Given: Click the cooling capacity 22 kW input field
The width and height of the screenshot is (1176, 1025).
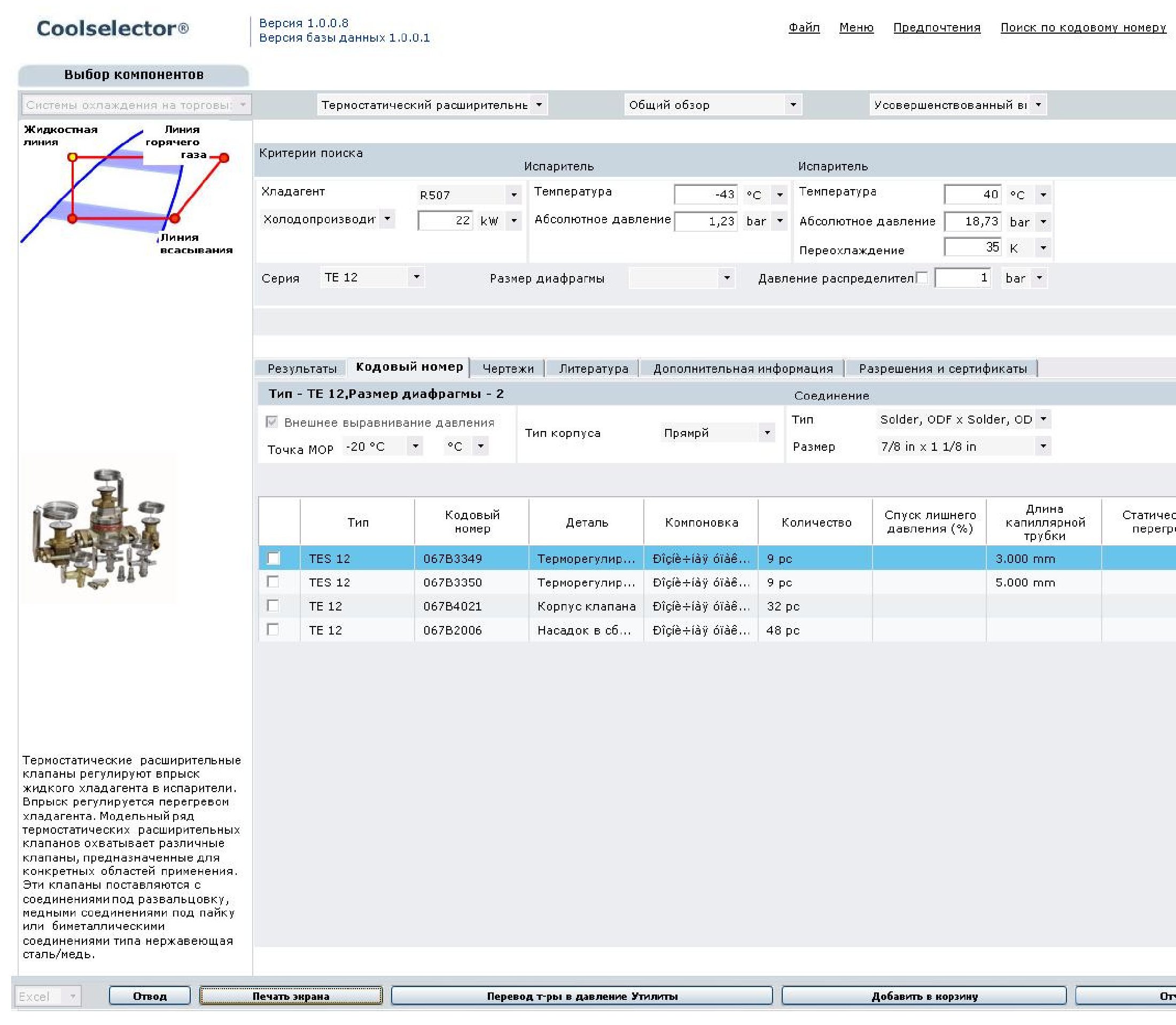Looking at the screenshot, I should (445, 221).
